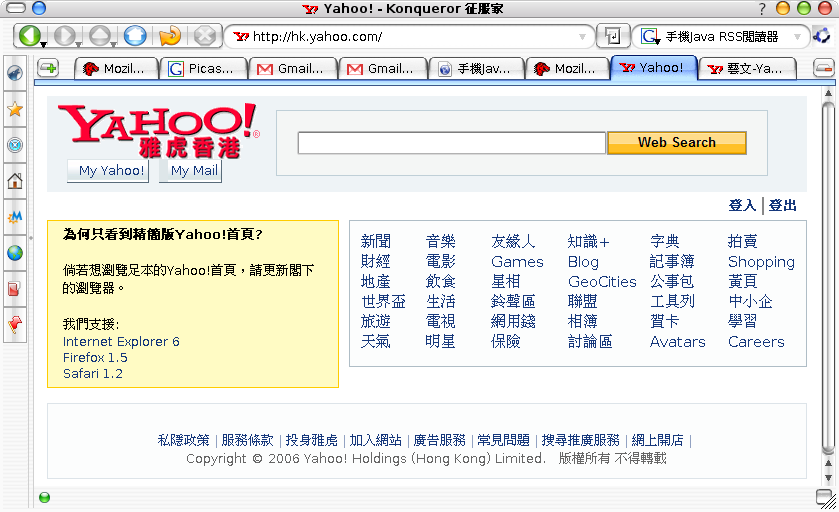Click title bar help question mark

[762, 9]
